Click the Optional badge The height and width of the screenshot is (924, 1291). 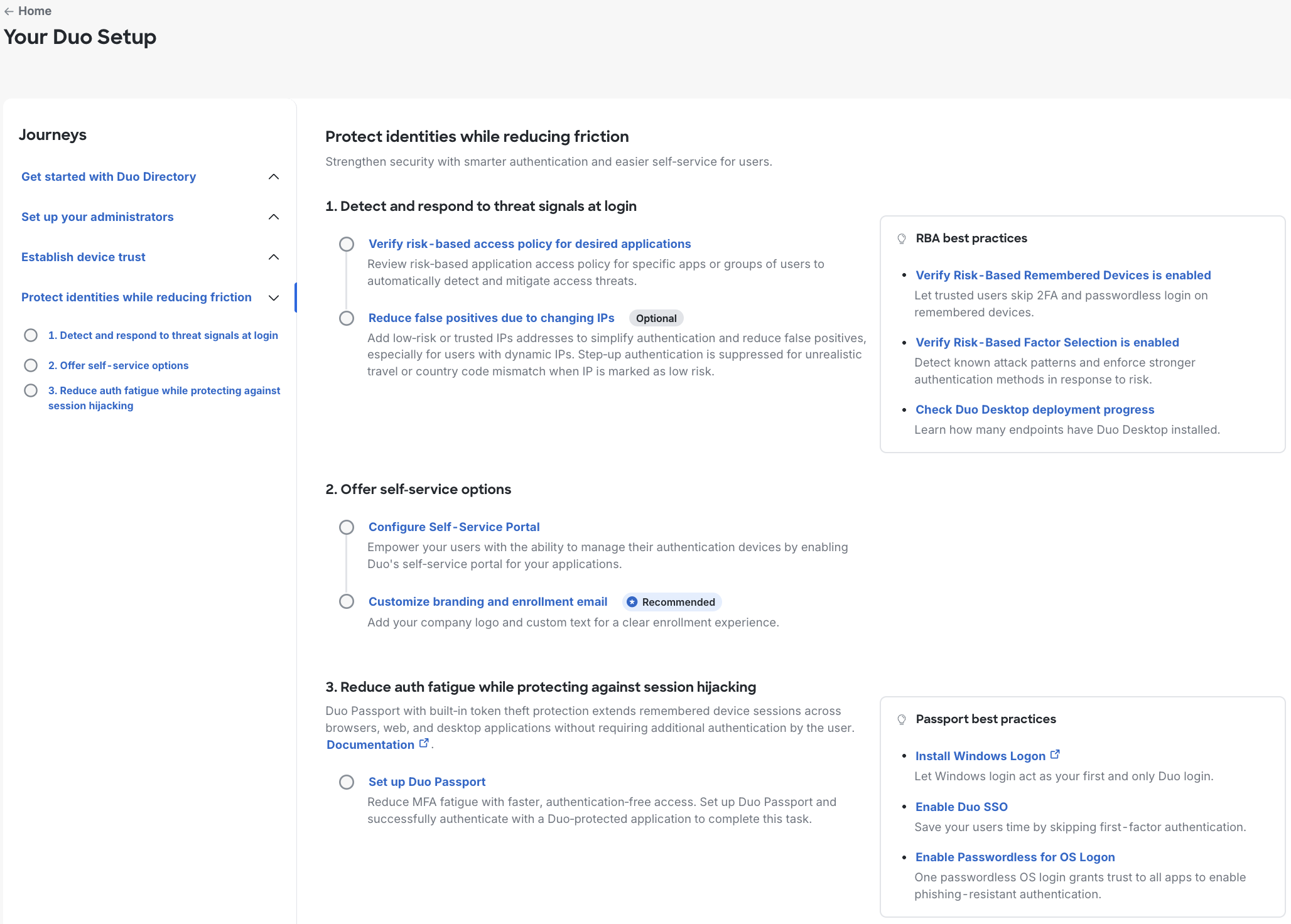pyautogui.click(x=656, y=318)
